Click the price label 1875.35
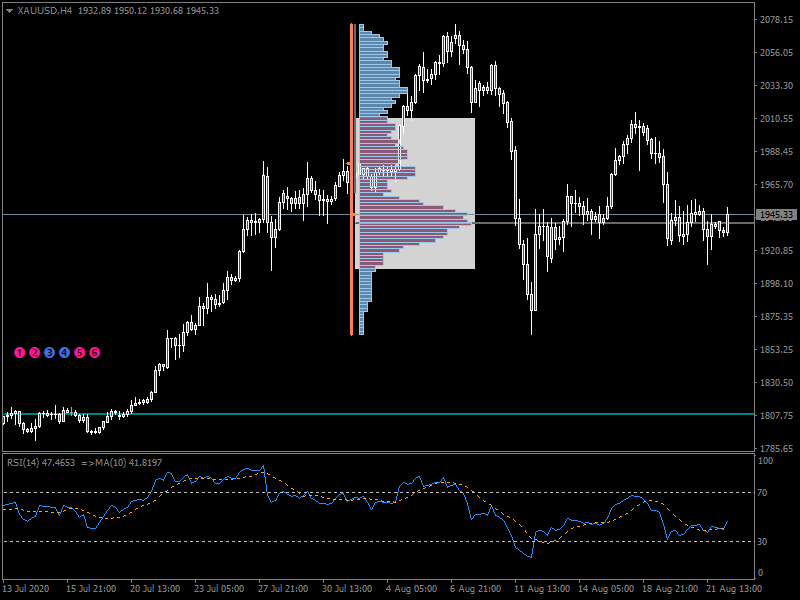 (x=777, y=316)
